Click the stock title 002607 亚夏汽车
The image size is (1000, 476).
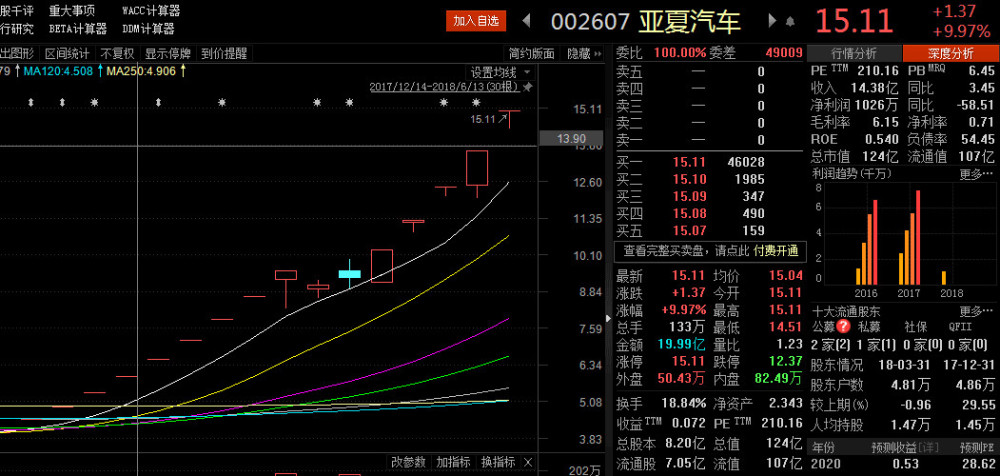click(x=645, y=22)
